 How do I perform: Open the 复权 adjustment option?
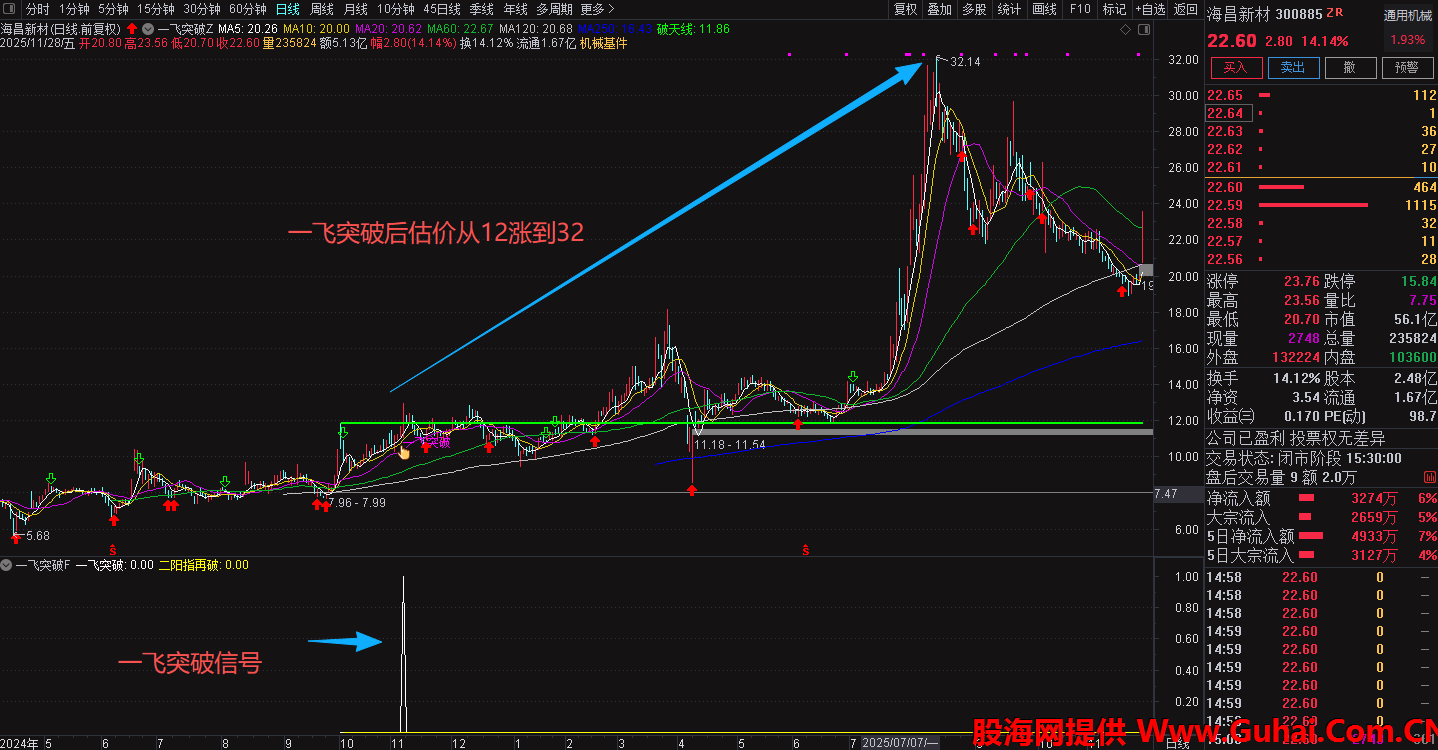click(905, 9)
